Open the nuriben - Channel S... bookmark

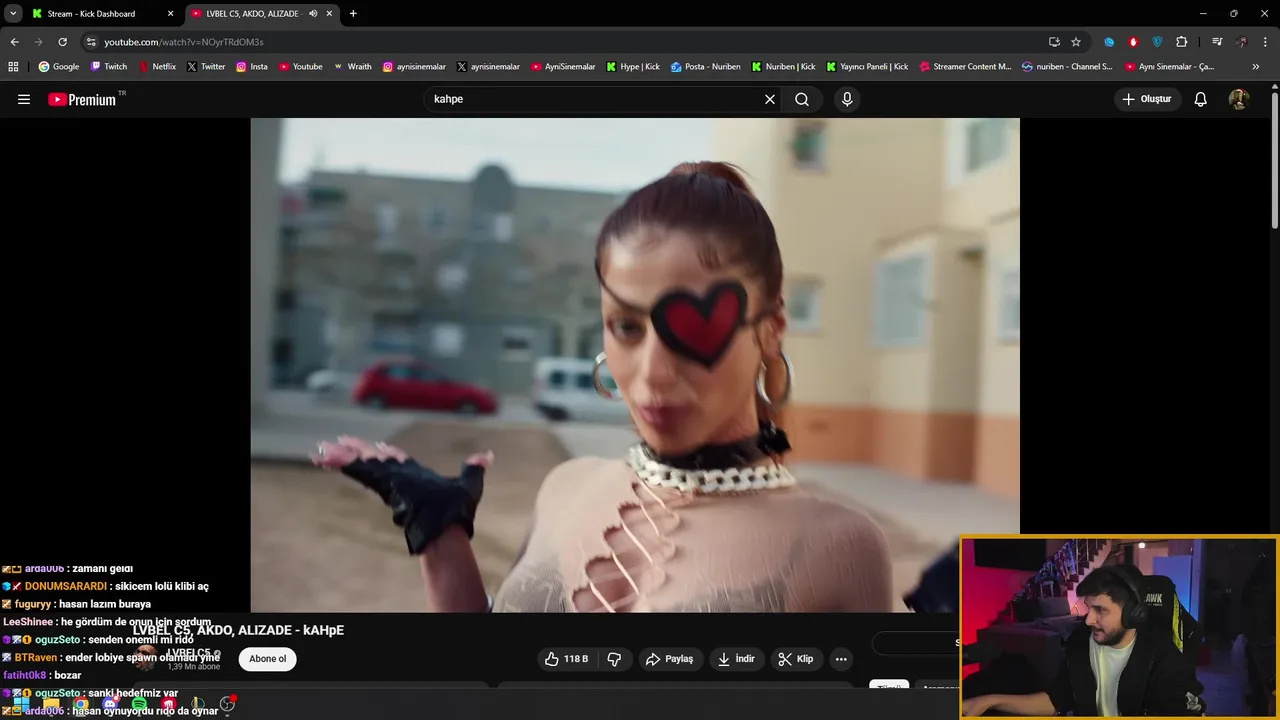pyautogui.click(x=1066, y=67)
